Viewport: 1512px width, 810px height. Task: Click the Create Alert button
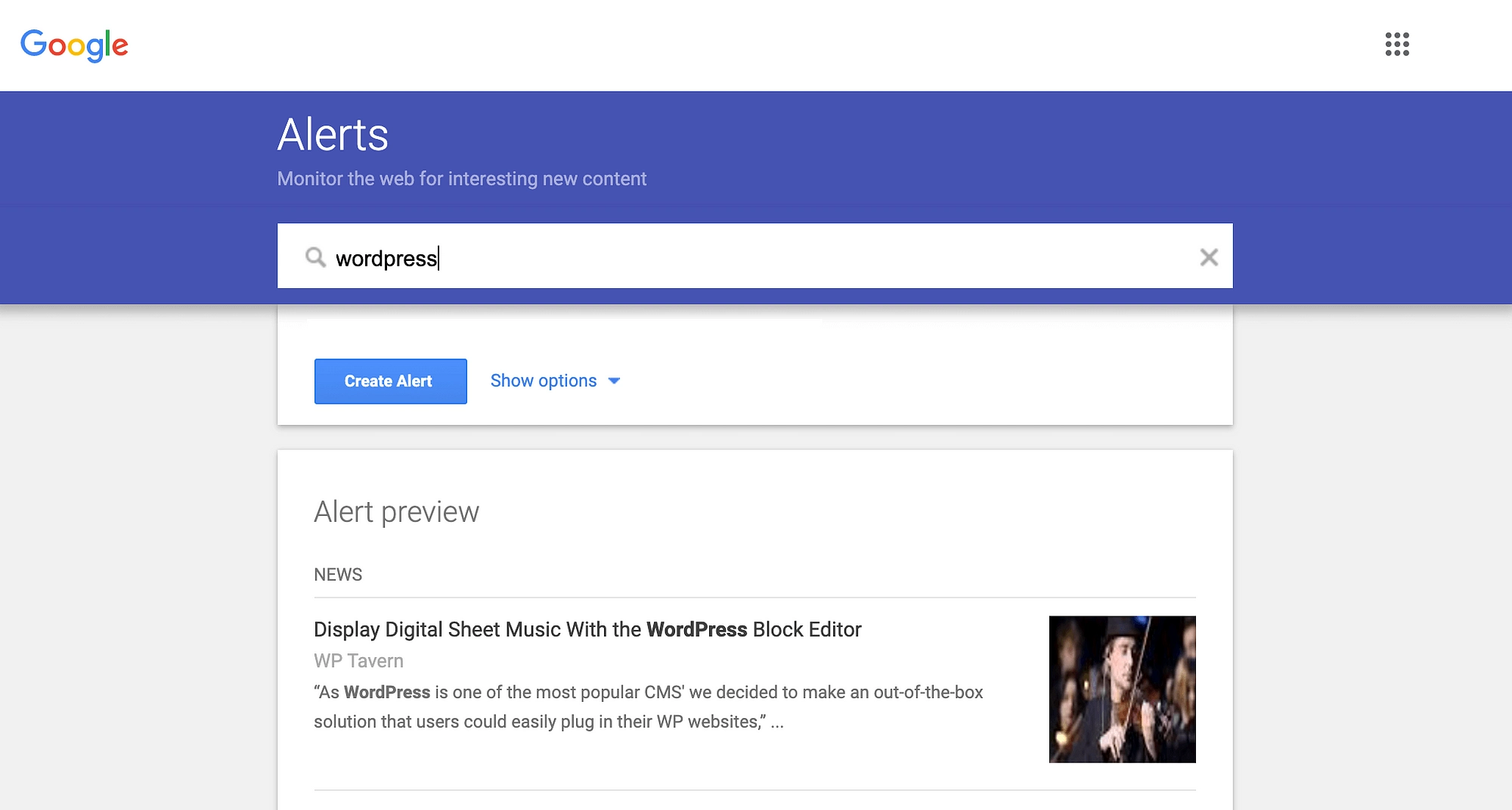[390, 381]
